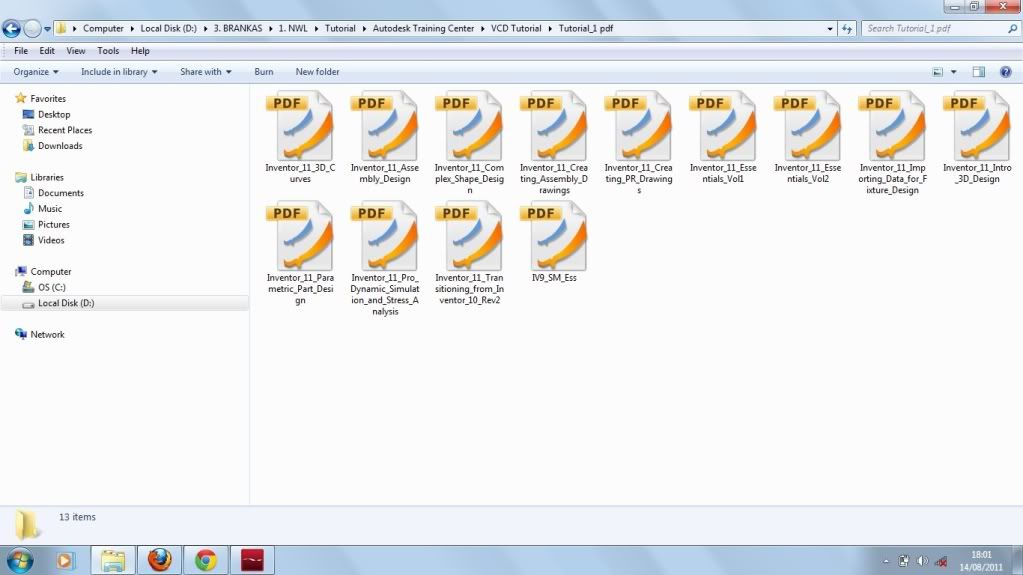Choose the Inventor_11_Essentials_Vol1 PDF icon
The image size is (1023, 575).
click(723, 126)
